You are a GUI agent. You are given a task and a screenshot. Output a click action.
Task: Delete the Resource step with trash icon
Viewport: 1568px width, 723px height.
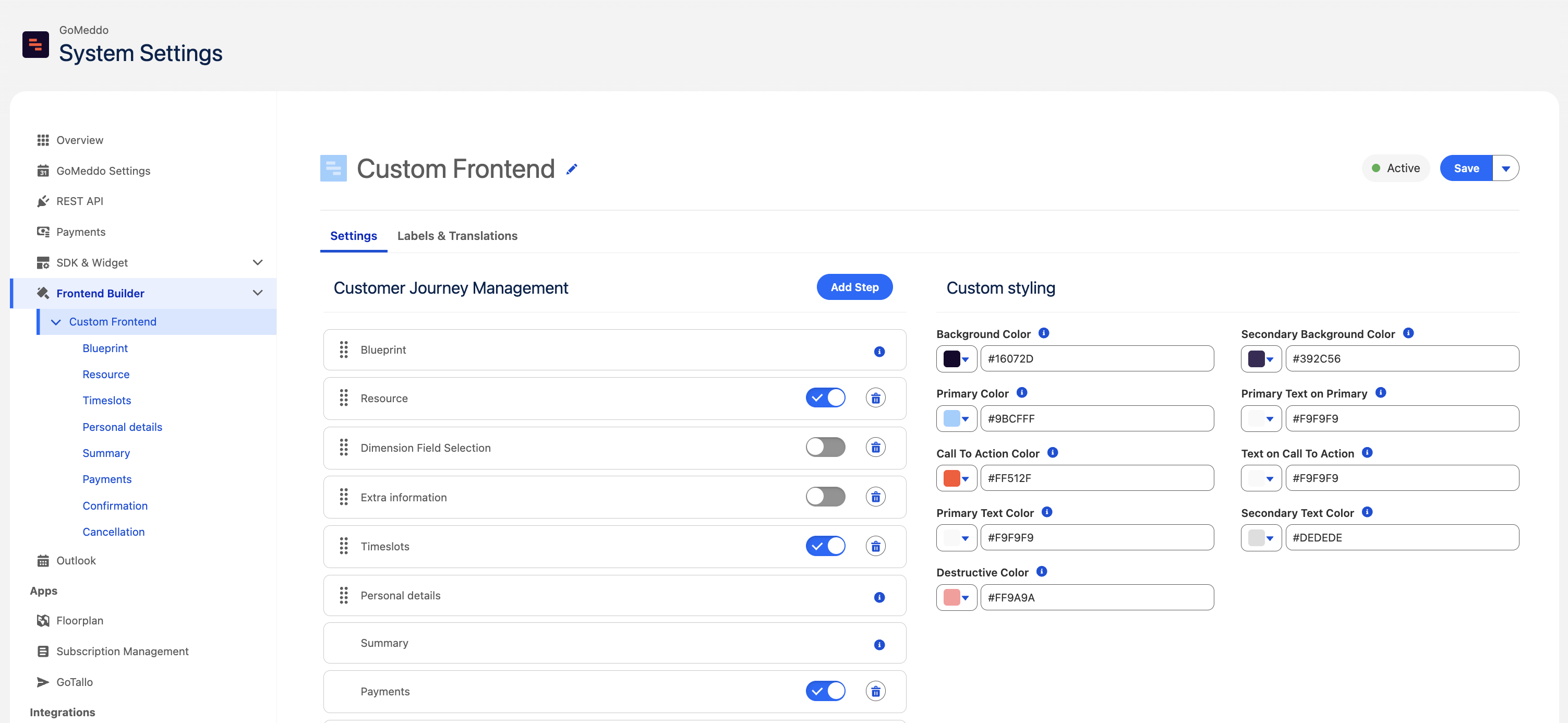(x=875, y=398)
